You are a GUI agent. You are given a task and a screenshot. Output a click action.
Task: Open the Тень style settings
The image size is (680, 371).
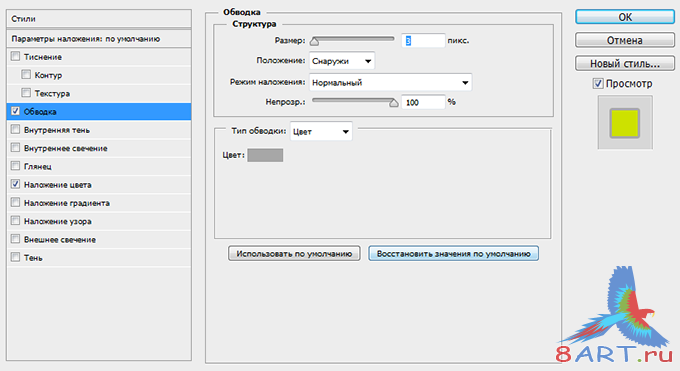pos(33,257)
